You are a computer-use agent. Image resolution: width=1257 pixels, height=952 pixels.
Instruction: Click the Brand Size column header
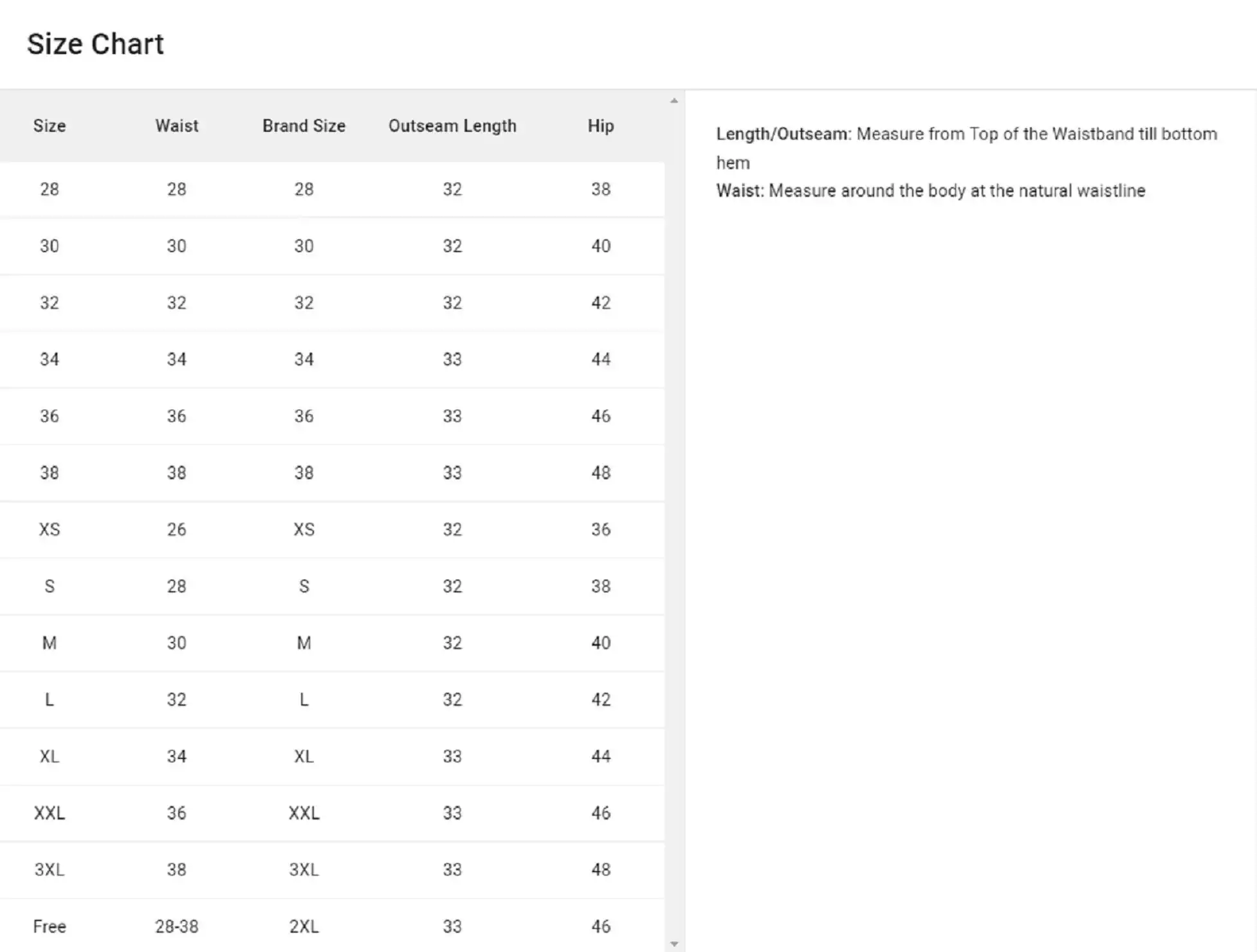pos(304,126)
